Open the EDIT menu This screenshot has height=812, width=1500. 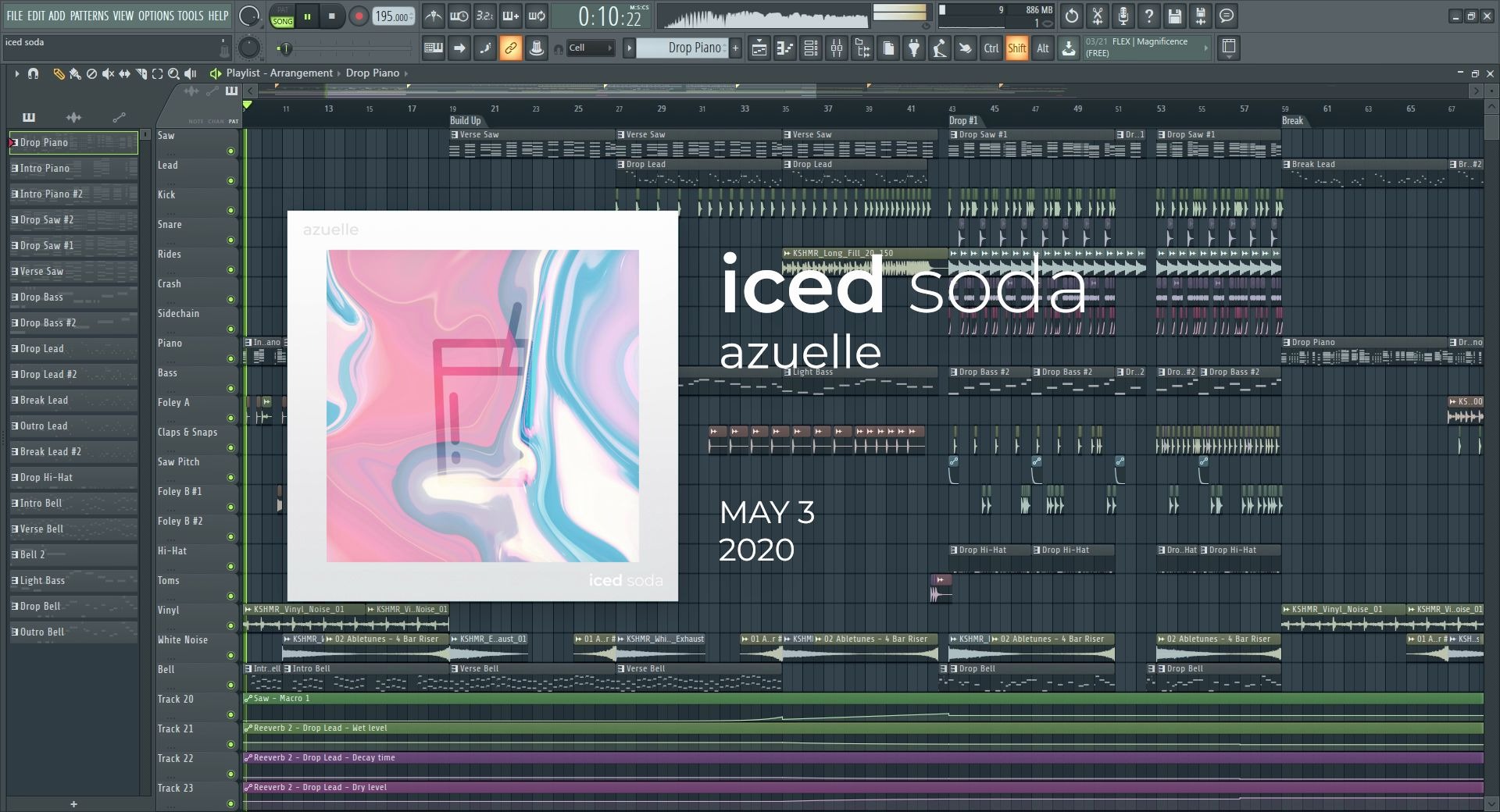(x=36, y=16)
